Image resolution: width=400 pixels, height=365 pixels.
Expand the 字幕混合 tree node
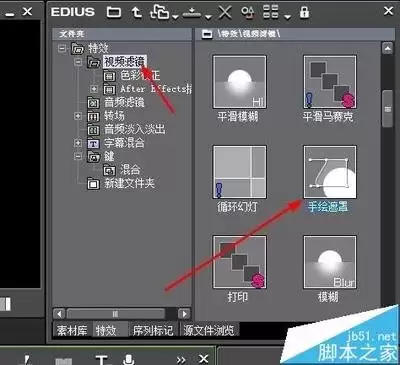click(x=78, y=143)
